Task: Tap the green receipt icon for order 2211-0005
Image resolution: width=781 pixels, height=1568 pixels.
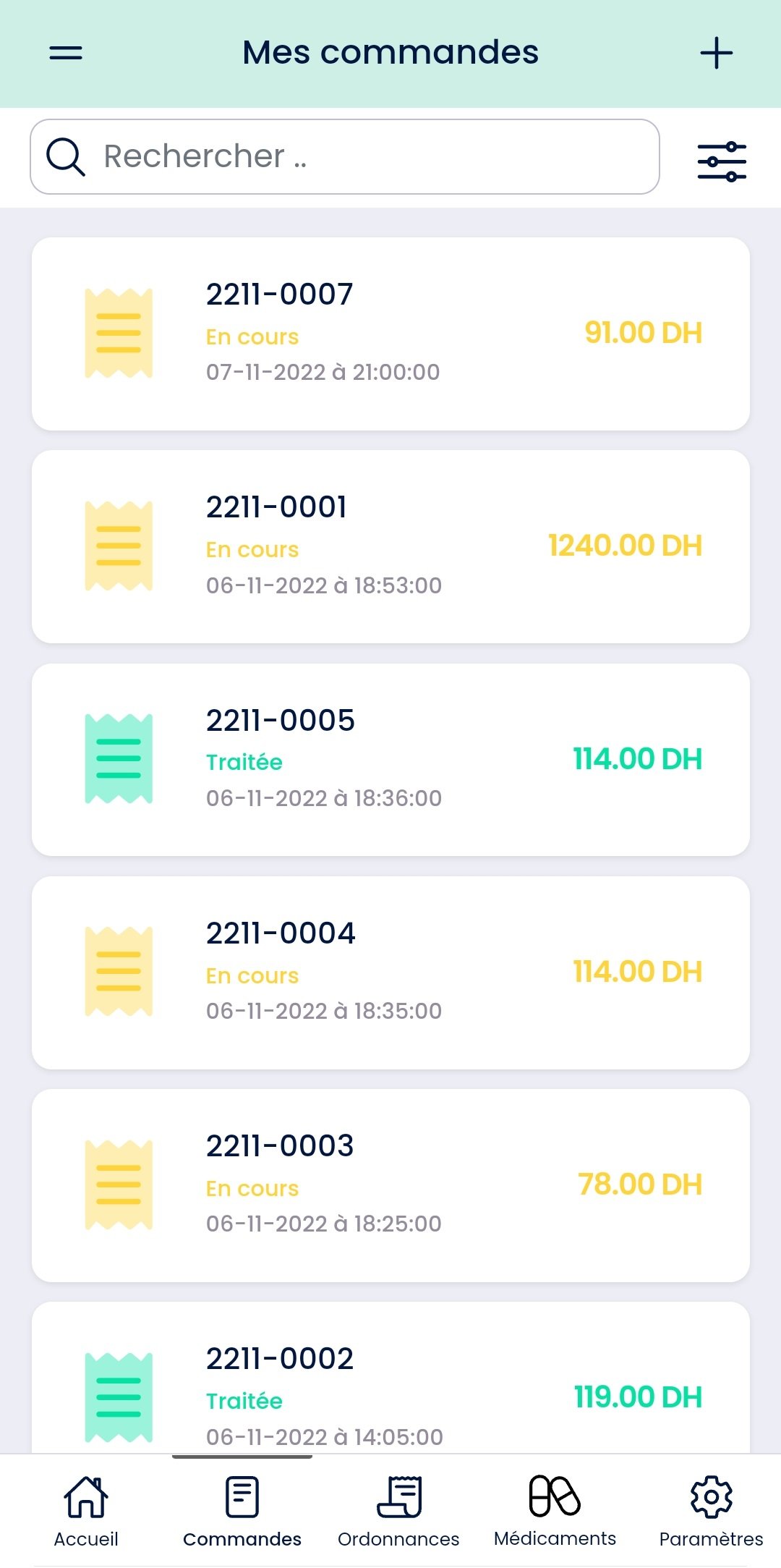Action: click(x=119, y=759)
